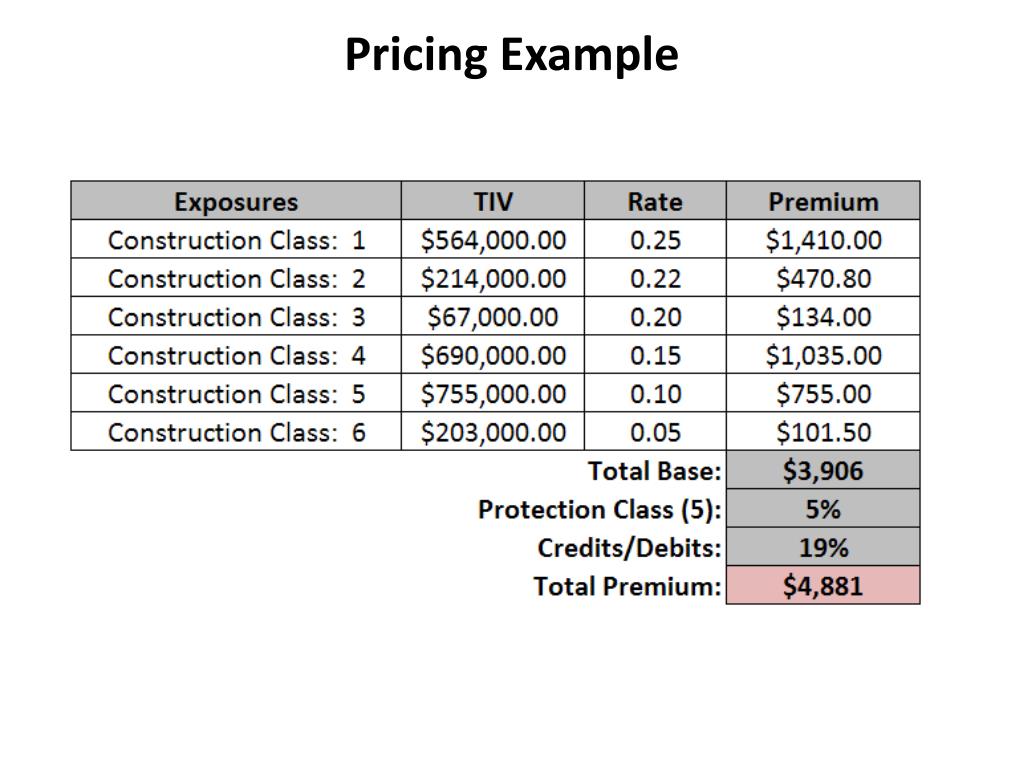Select the Construction Class: 1 cell
Viewport: 1024px width, 768px height.
pos(236,239)
